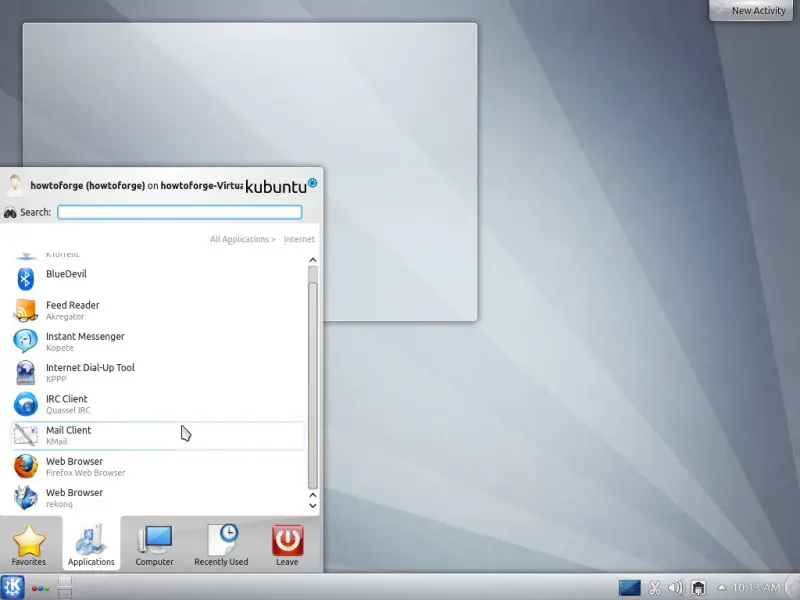Open the network management tray icon
Image resolution: width=800 pixels, height=600 pixels.
(698, 588)
